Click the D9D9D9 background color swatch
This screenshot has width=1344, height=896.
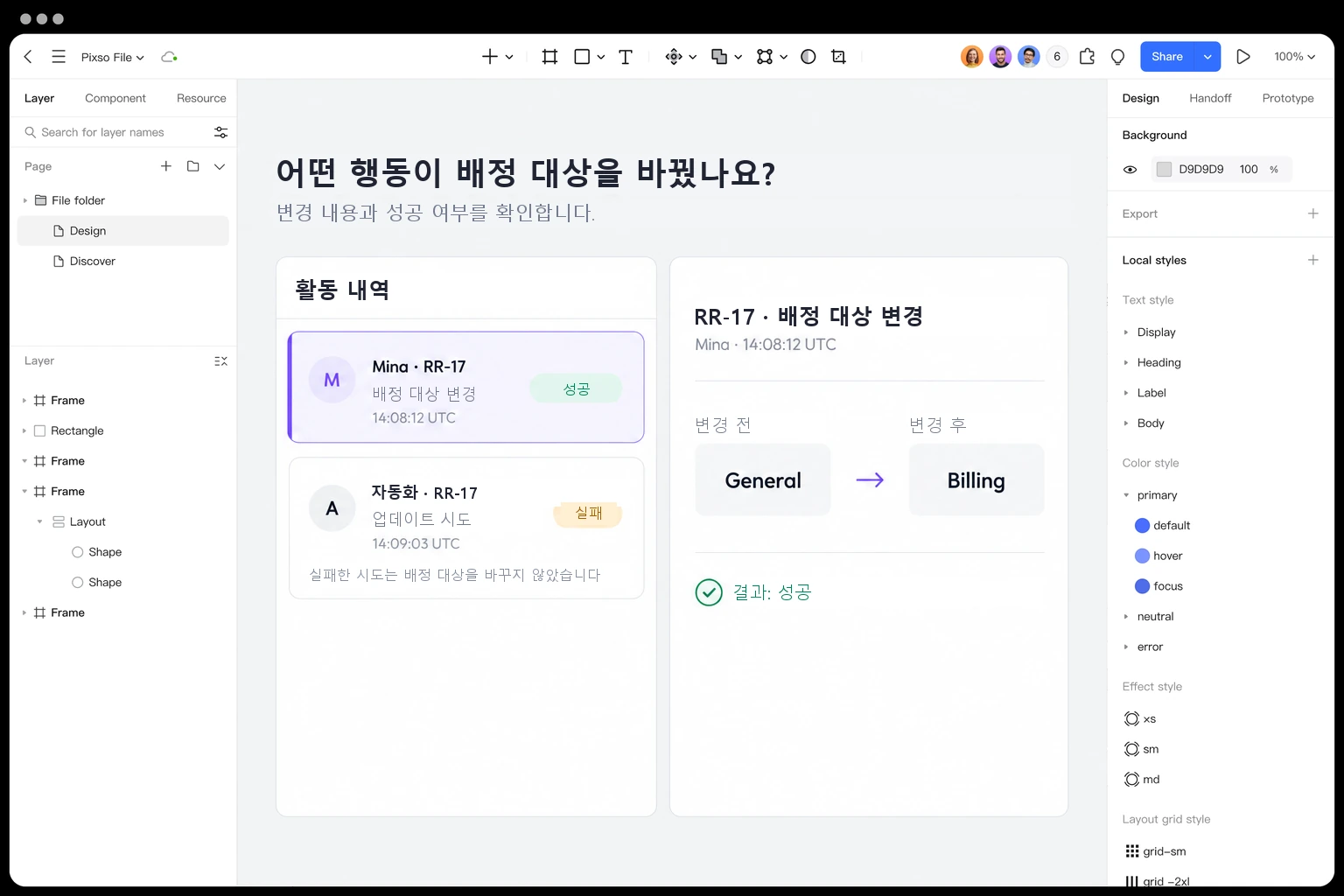pyautogui.click(x=1164, y=170)
